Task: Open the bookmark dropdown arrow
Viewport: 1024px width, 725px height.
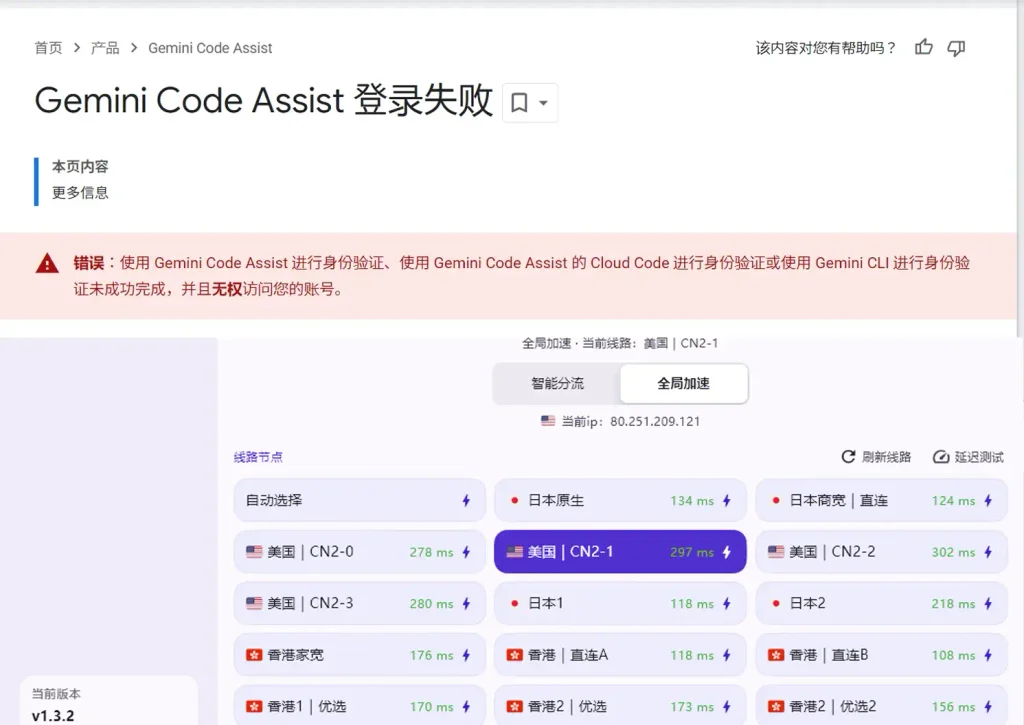Action: pyautogui.click(x=543, y=103)
